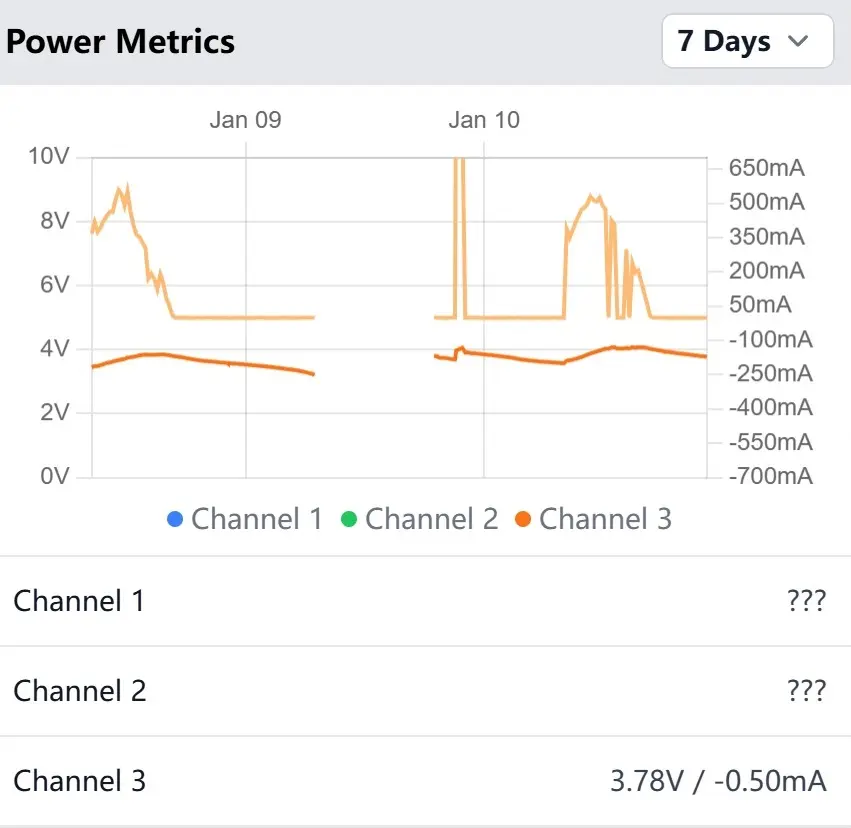Select the Channel 2 row label below chart
Screen dimensions: 851x828
[x=80, y=691]
